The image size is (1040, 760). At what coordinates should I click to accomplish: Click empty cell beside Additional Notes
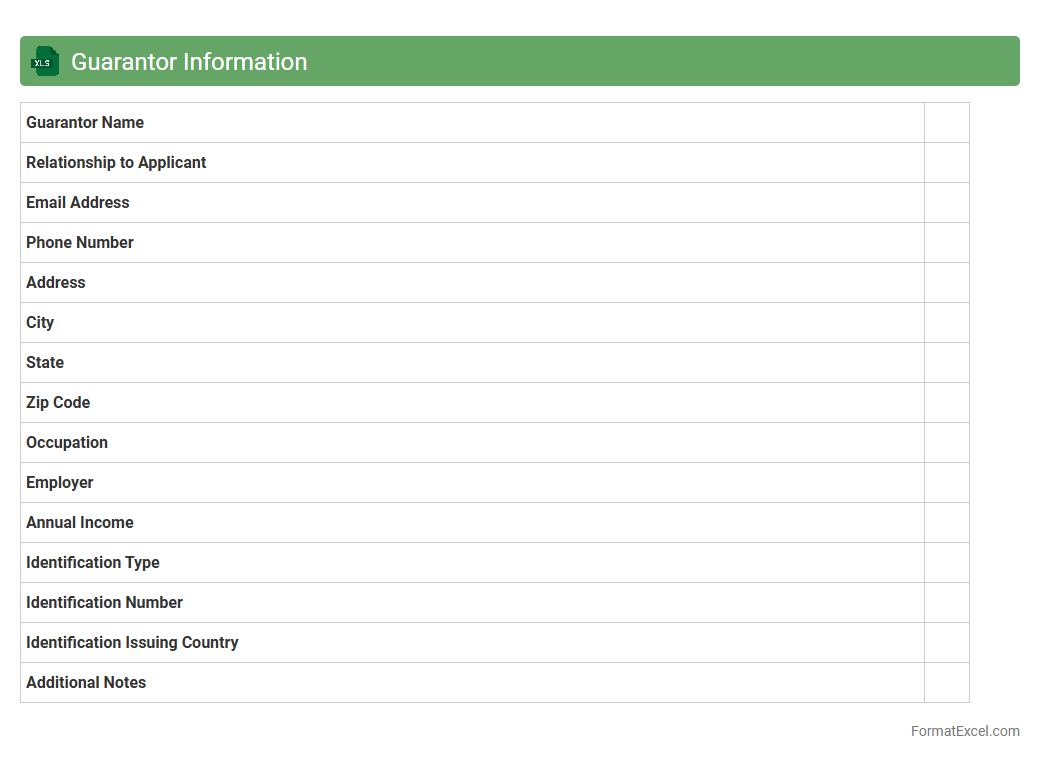click(946, 683)
